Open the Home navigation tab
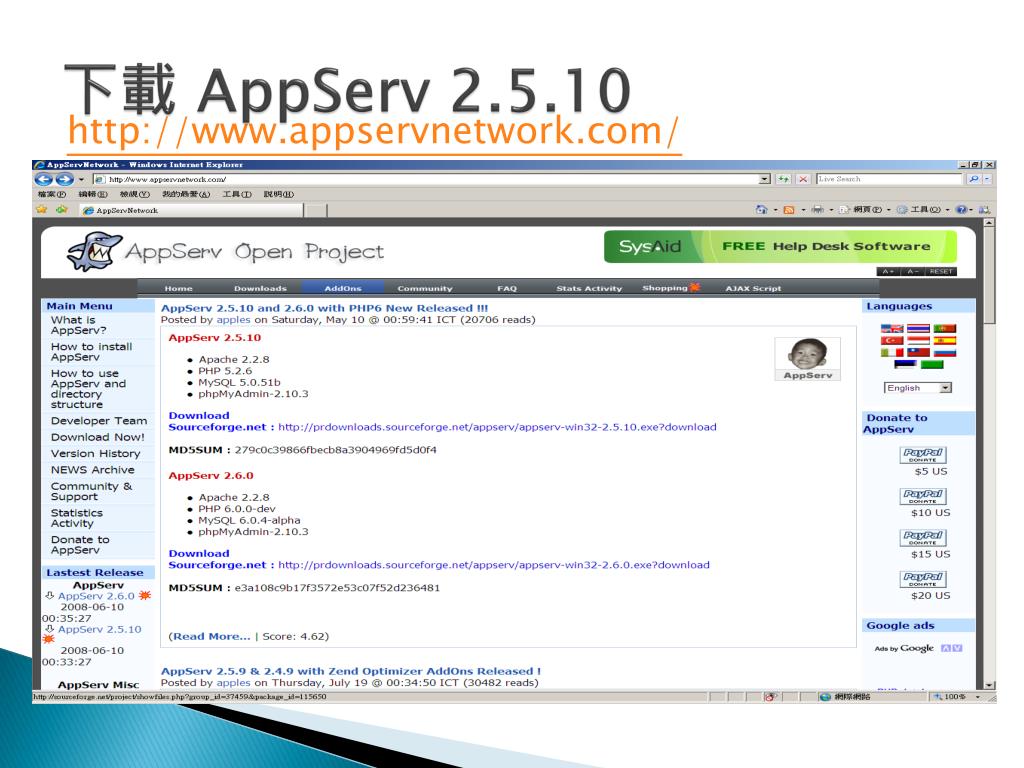Viewport: 1024px width, 768px height. point(178,288)
